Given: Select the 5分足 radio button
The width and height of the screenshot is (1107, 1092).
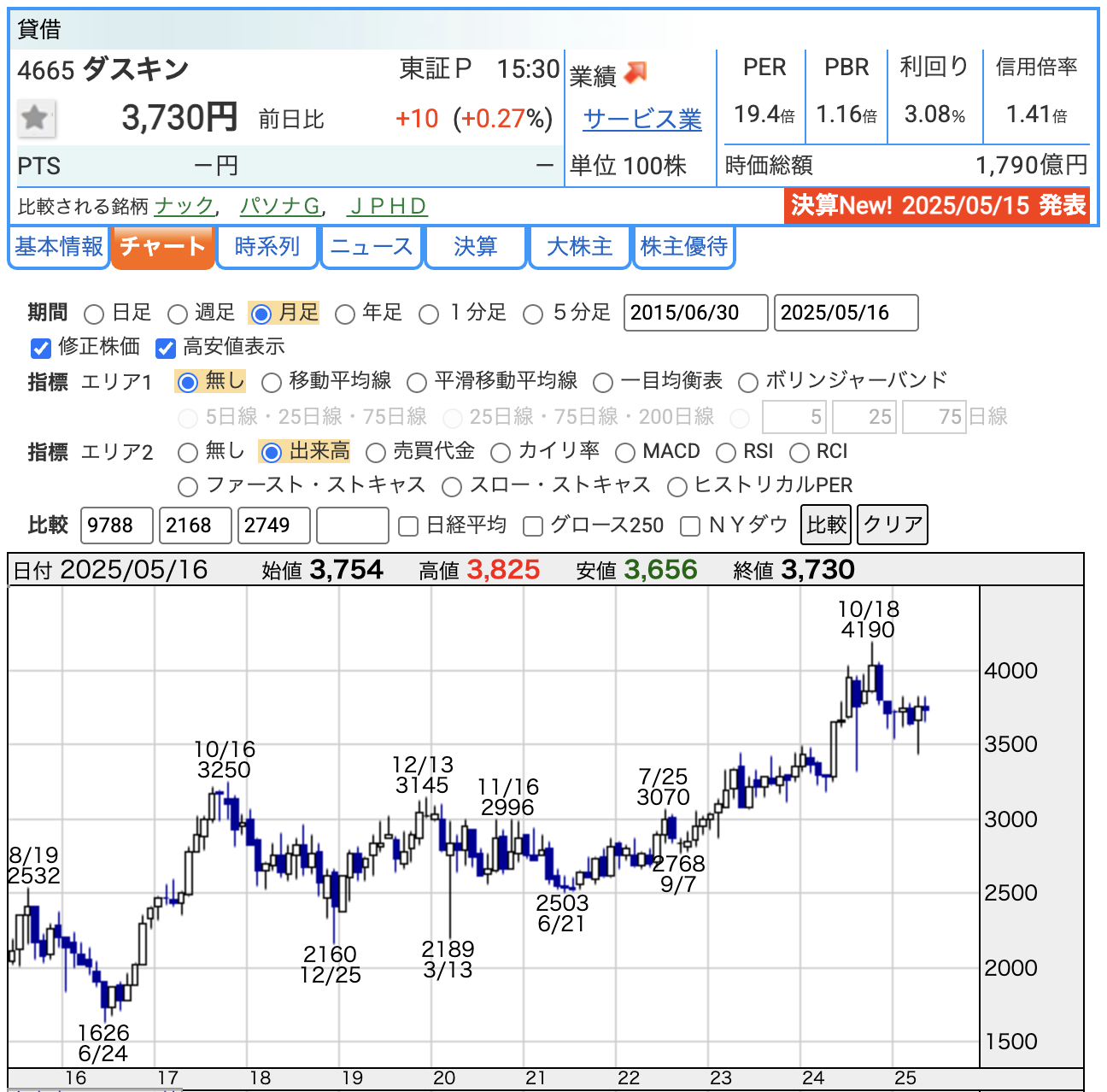Looking at the screenshot, I should (533, 314).
